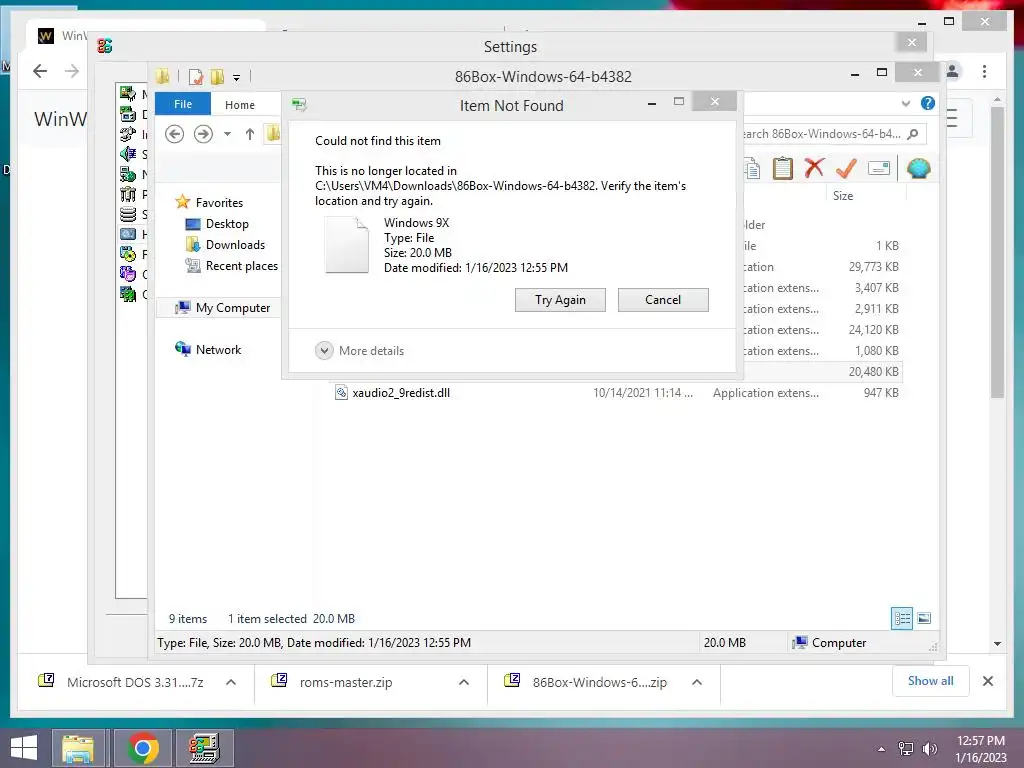This screenshot has height=768, width=1024.
Task: Select Storage controllers icon in Settings list
Action: tap(129, 214)
